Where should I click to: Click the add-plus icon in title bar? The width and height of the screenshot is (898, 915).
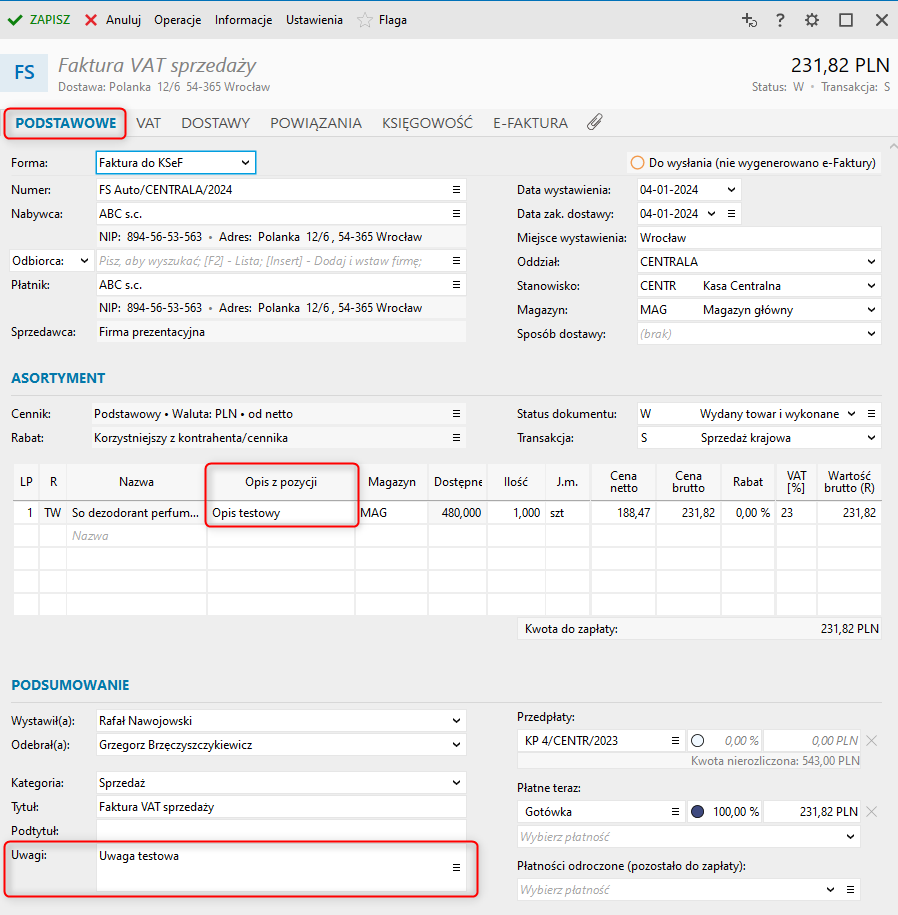pos(748,20)
